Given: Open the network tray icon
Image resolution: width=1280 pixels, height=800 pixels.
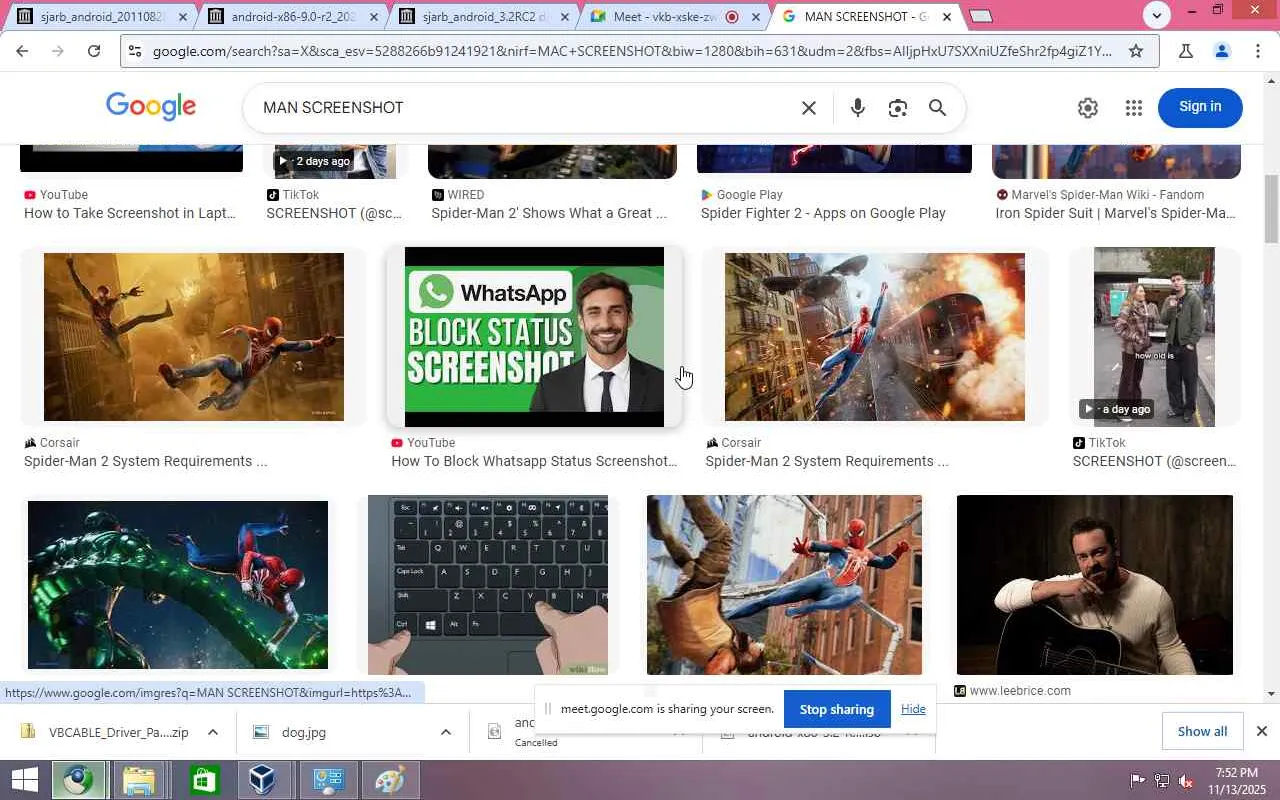Looking at the screenshot, I should (x=1162, y=780).
